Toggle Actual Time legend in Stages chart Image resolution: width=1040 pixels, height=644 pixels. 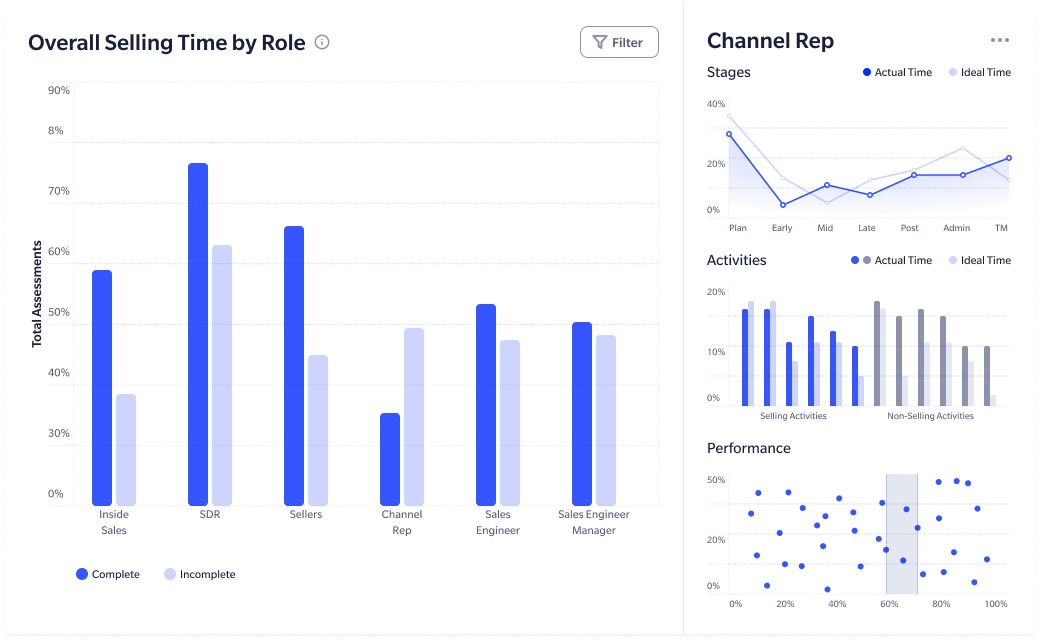tap(897, 72)
